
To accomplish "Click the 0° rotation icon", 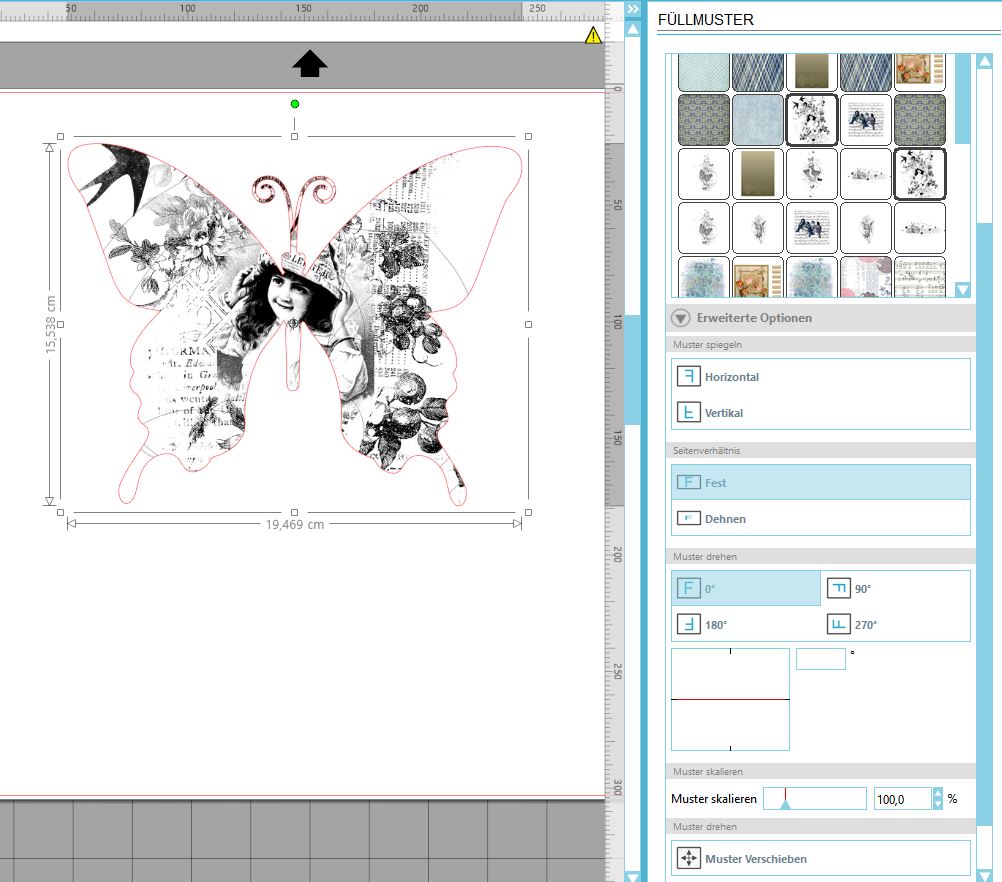I will (688, 588).
